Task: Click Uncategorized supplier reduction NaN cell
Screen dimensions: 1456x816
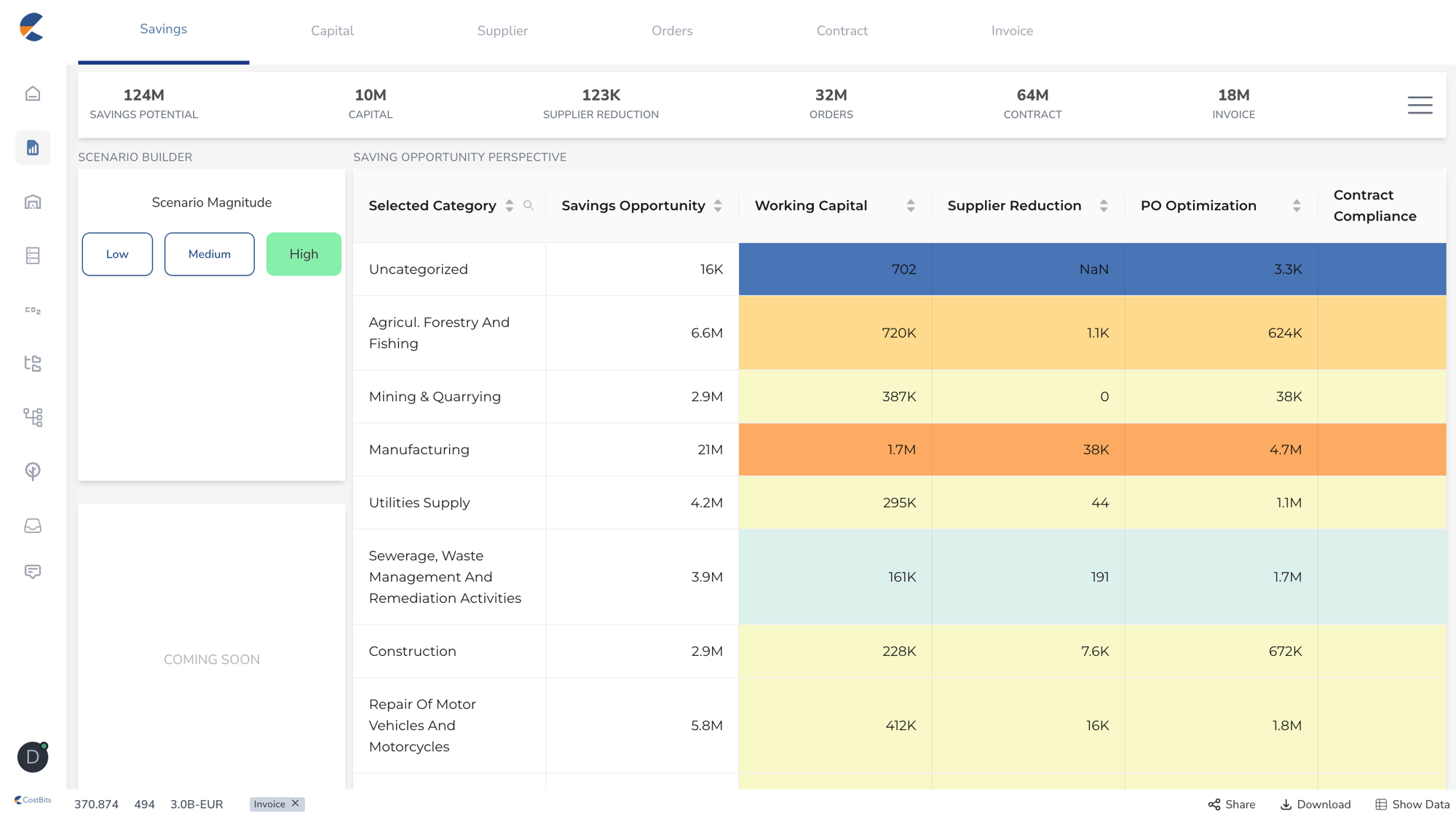Action: [1028, 269]
